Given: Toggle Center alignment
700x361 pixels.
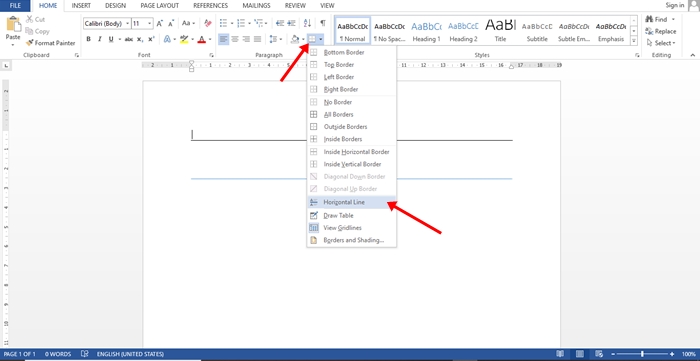Looking at the screenshot, I should 235,39.
